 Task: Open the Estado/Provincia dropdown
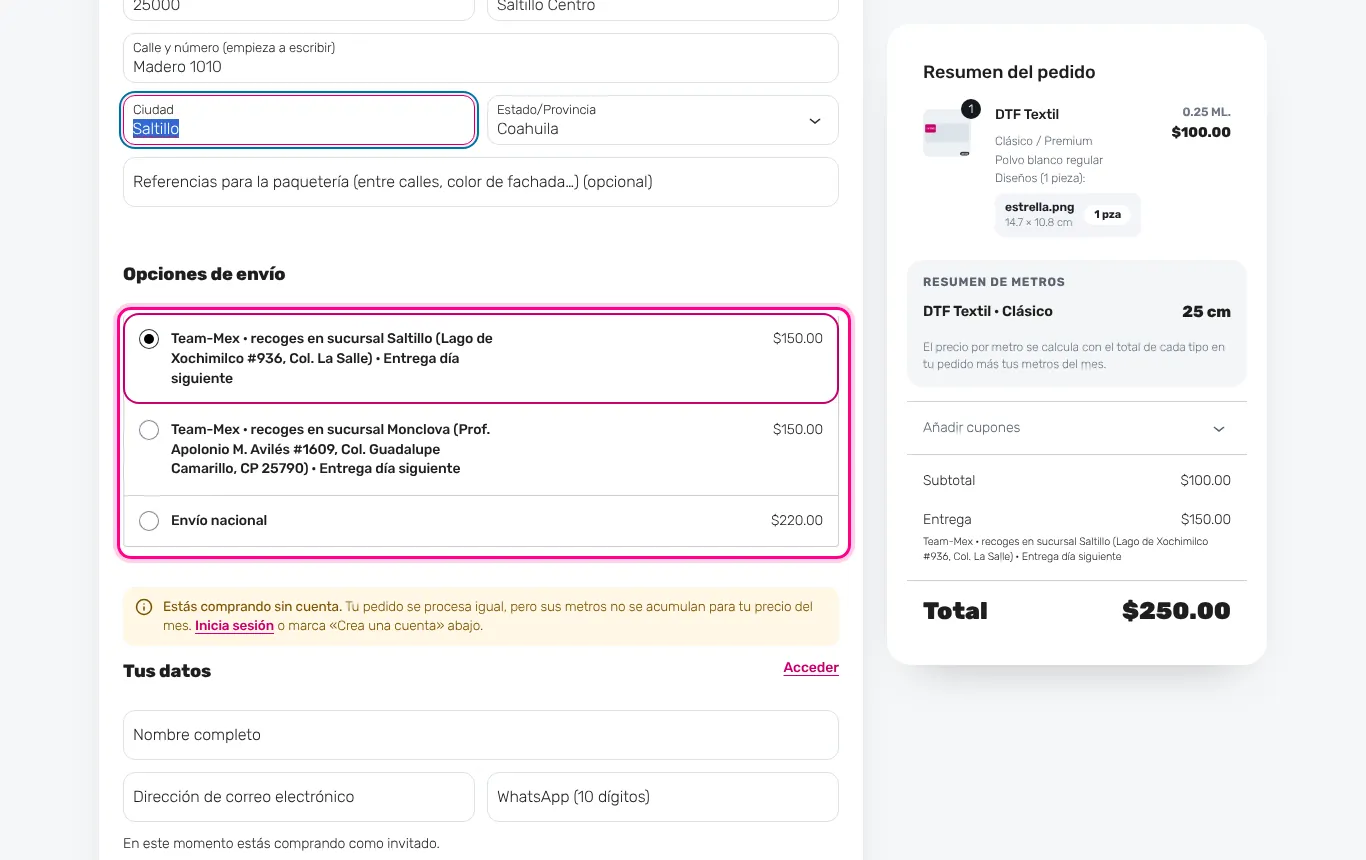(663, 120)
